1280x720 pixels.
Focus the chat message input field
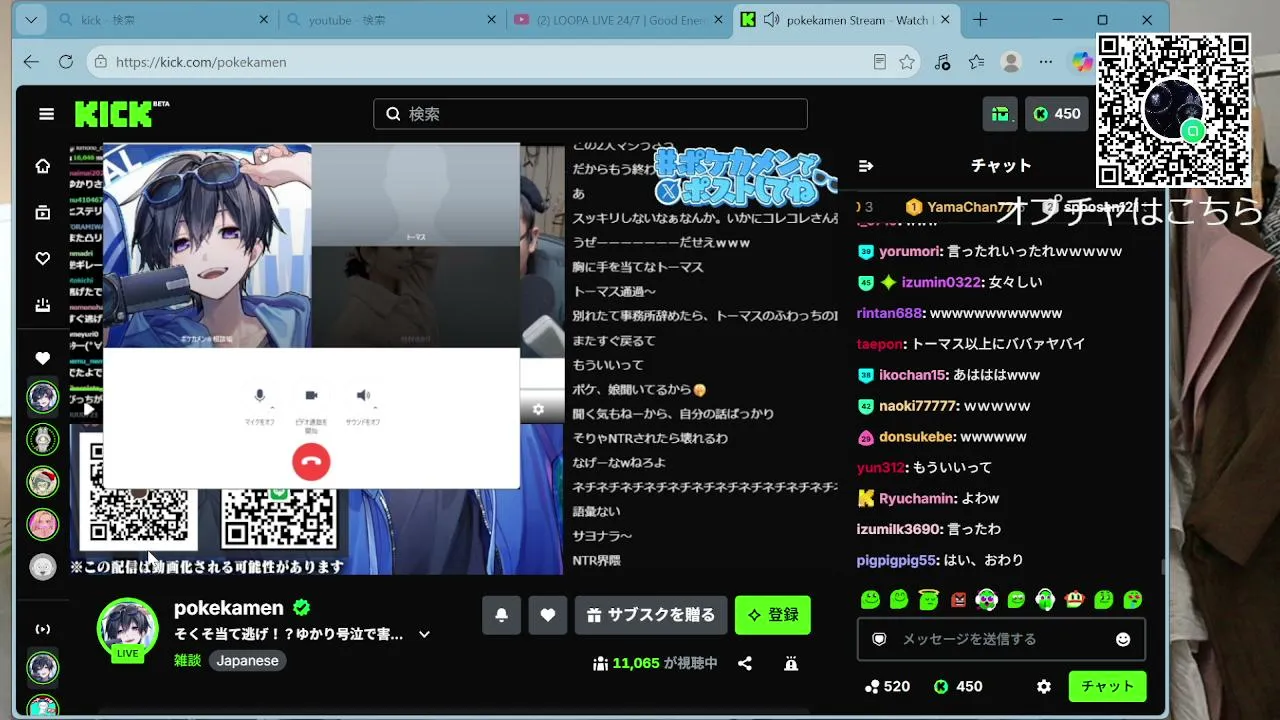1001,639
